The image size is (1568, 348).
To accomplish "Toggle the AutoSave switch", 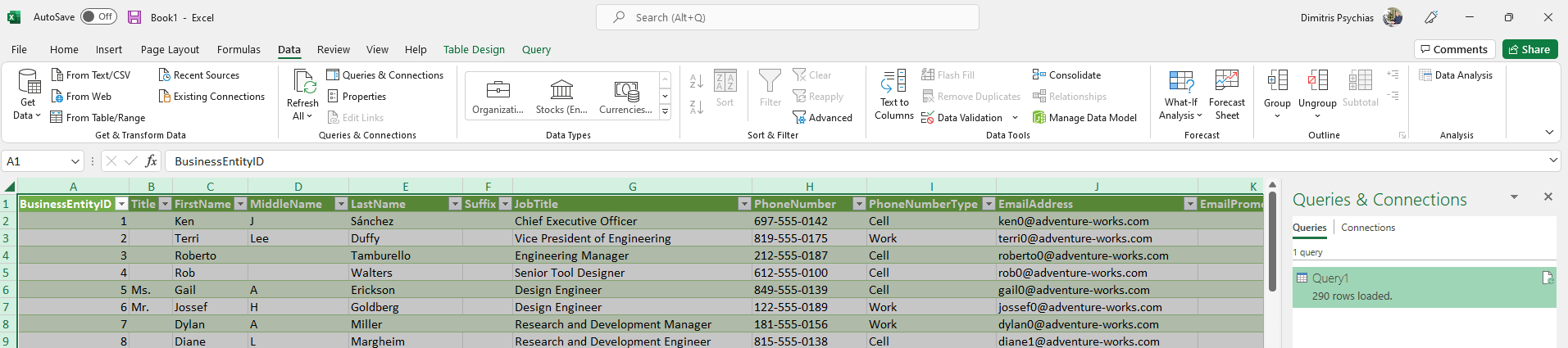I will tap(99, 17).
